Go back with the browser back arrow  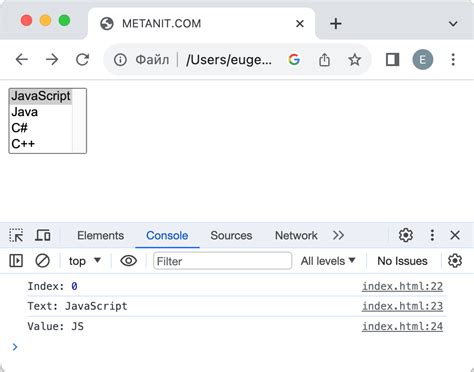[22, 60]
